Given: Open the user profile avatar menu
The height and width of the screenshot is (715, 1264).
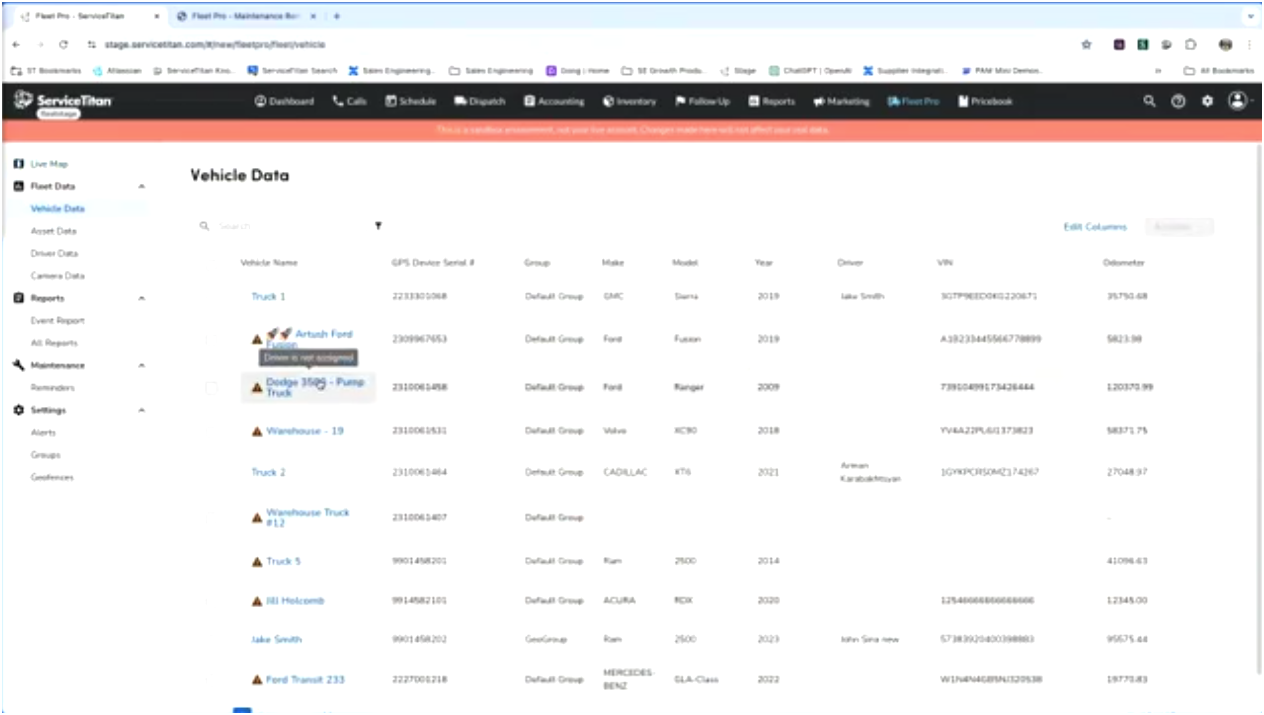Looking at the screenshot, I should pyautogui.click(x=1238, y=101).
